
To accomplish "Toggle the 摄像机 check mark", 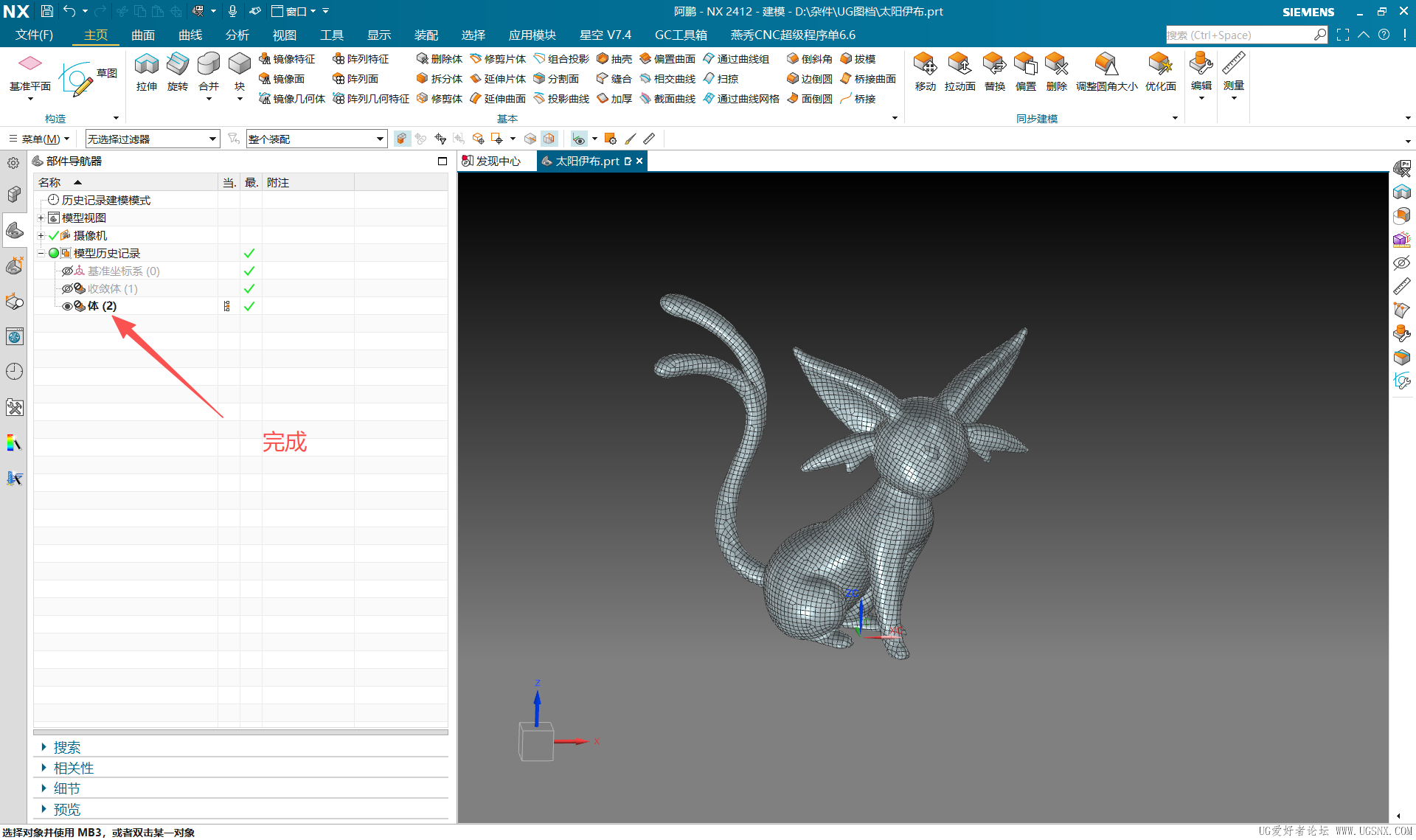I will [54, 236].
